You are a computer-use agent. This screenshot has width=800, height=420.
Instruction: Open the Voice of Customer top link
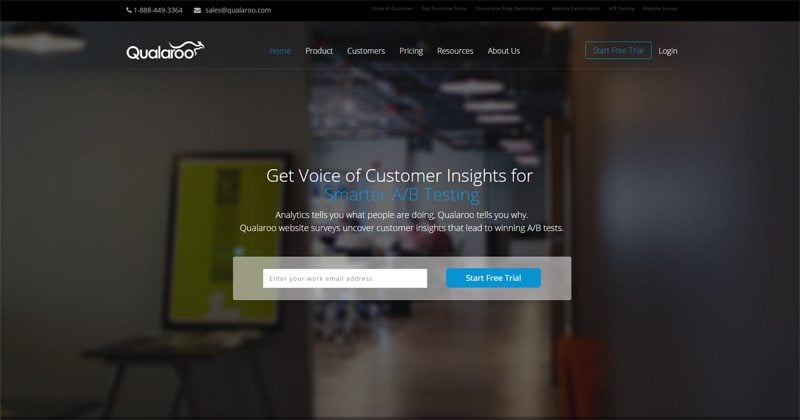coord(392,9)
